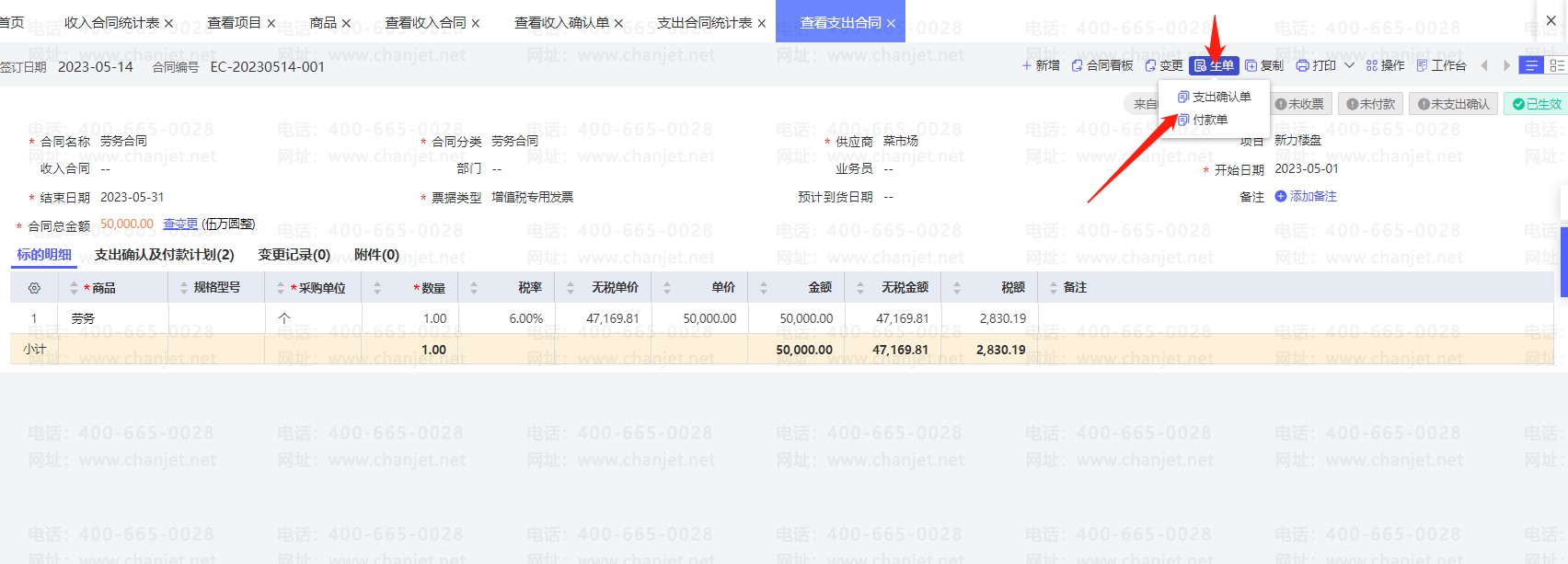The width and height of the screenshot is (1568, 564).
Task: Open table column settings gear icon
Action: pyautogui.click(x=34, y=288)
